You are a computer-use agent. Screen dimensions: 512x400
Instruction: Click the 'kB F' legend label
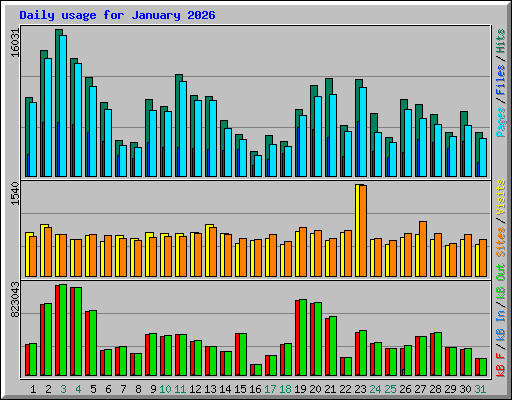[x=501, y=364]
